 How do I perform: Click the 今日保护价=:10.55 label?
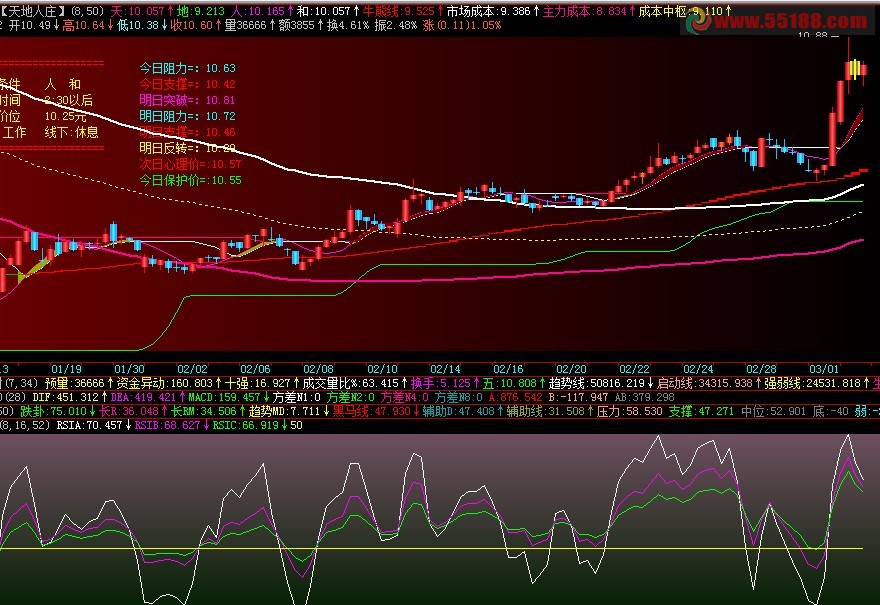click(x=190, y=180)
